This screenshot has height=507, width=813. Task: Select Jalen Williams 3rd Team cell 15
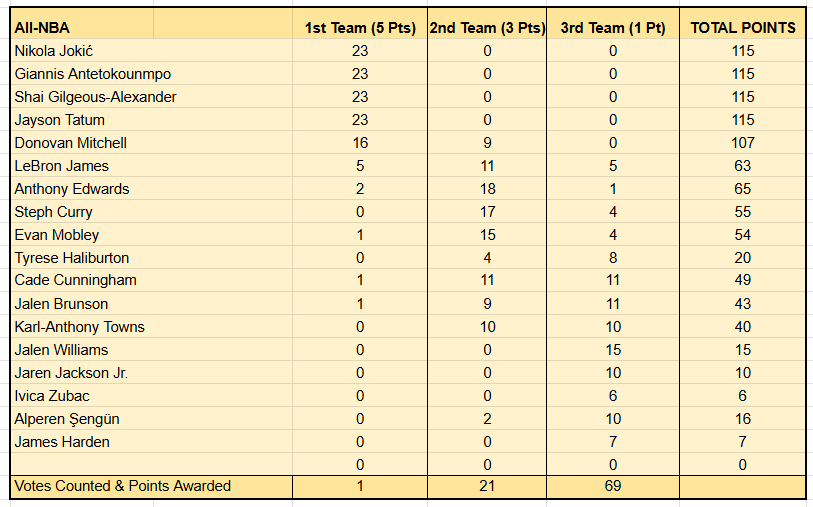pos(613,350)
